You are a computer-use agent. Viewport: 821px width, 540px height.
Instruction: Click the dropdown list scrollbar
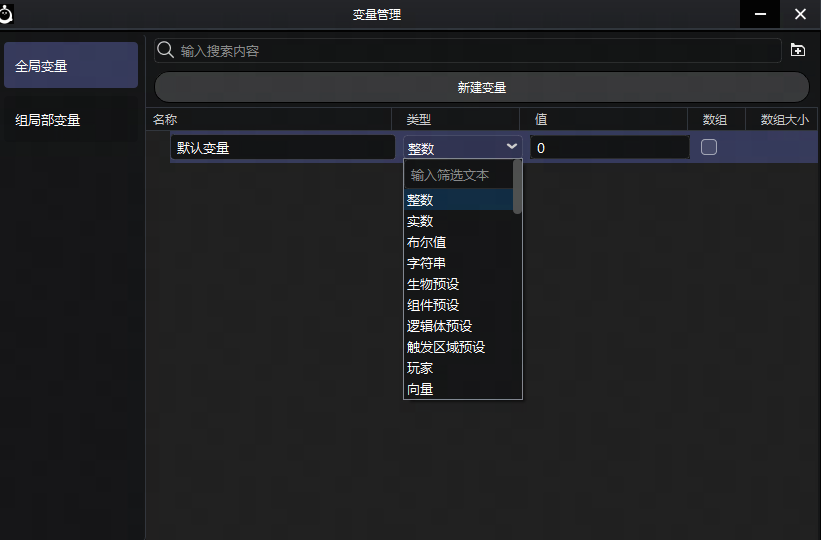[517, 187]
